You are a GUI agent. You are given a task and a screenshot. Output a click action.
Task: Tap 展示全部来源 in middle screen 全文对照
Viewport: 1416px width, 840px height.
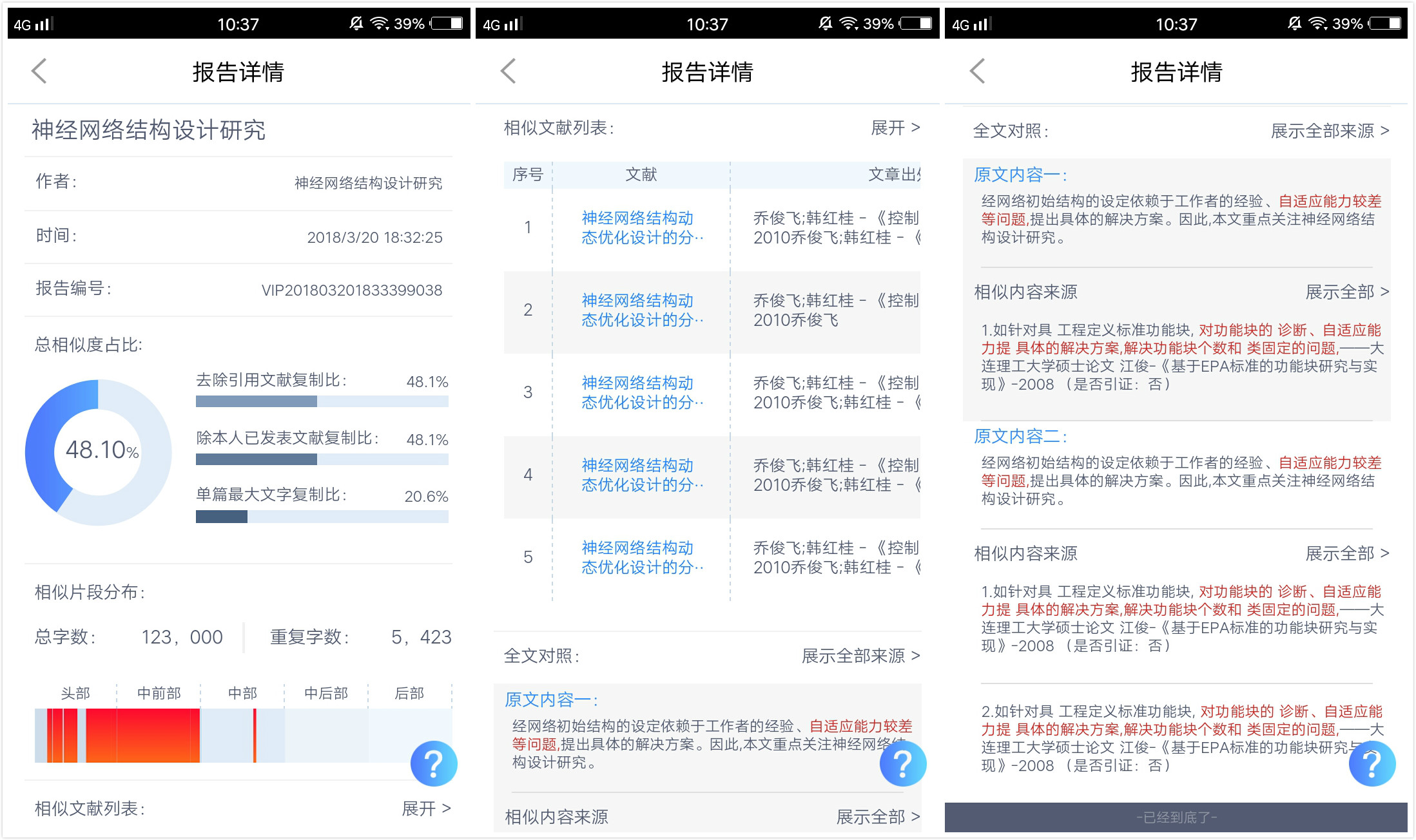[x=860, y=656]
